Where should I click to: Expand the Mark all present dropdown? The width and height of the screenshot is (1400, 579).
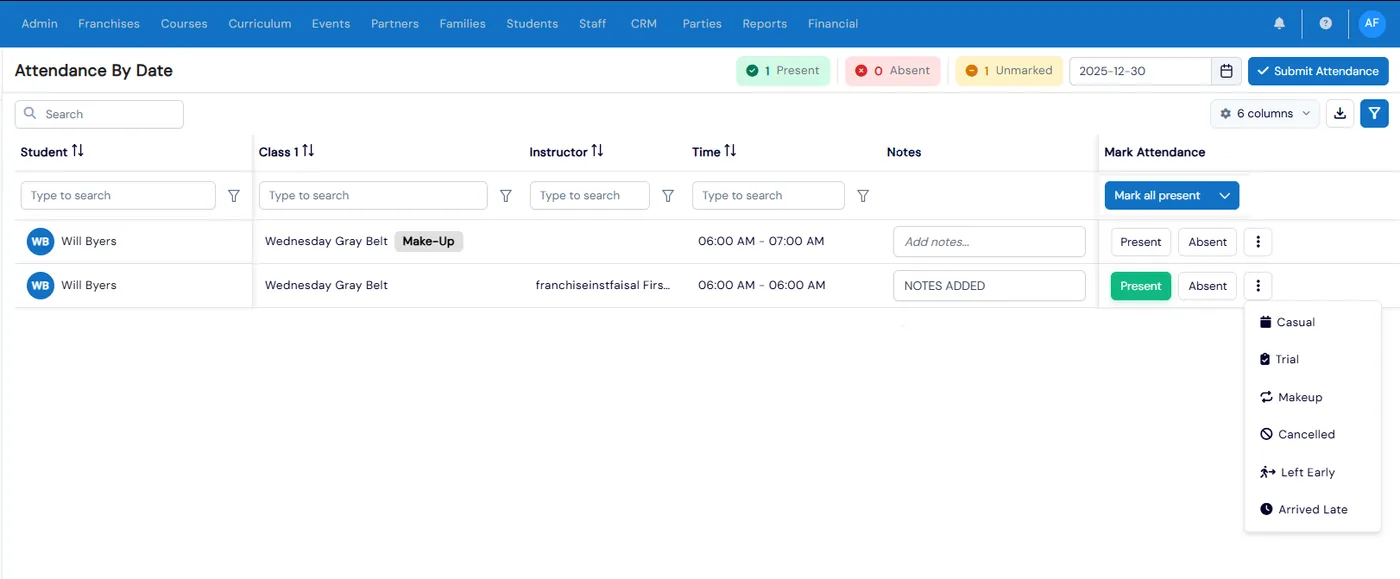[1225, 196]
